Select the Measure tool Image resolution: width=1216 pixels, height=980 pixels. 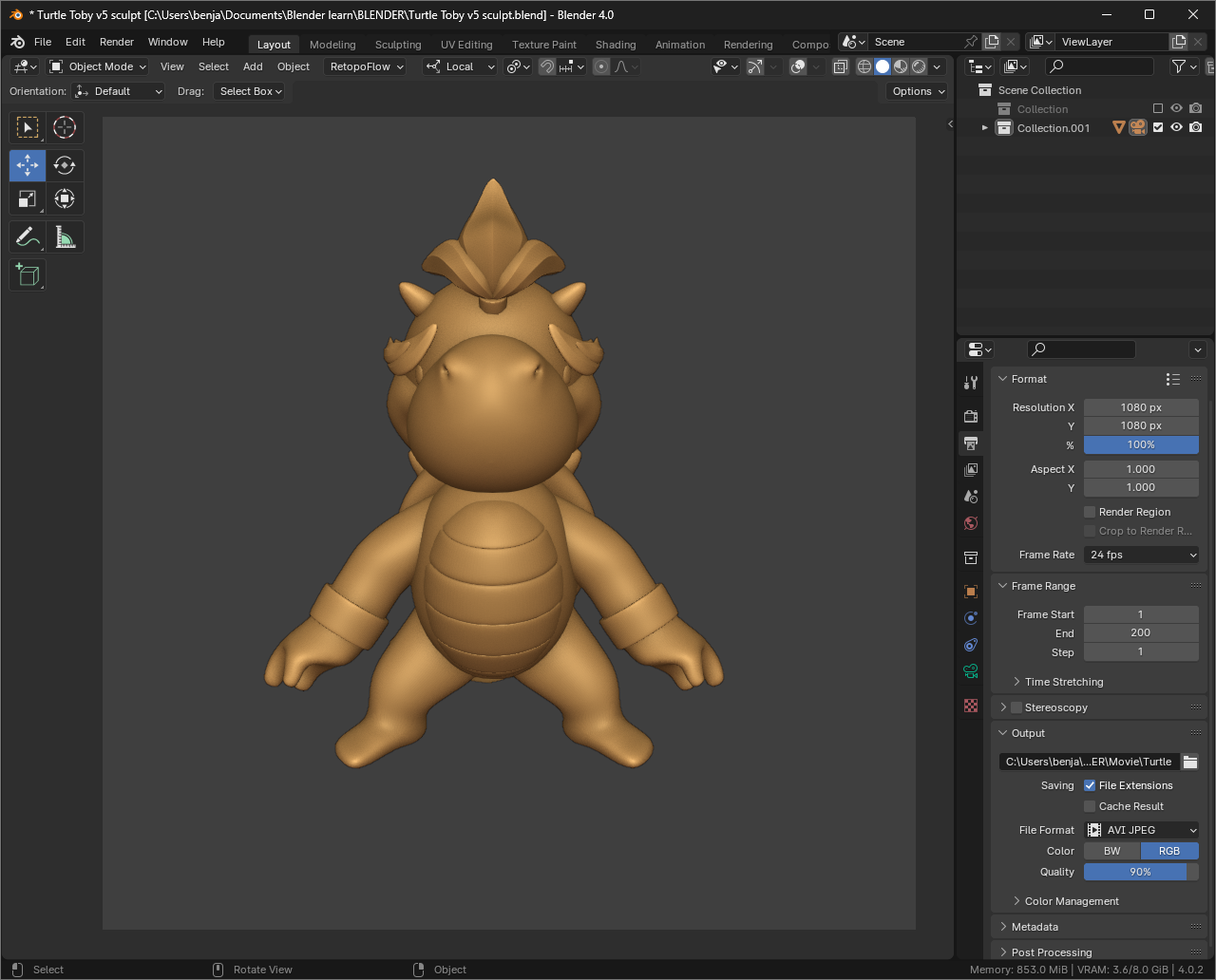click(65, 236)
